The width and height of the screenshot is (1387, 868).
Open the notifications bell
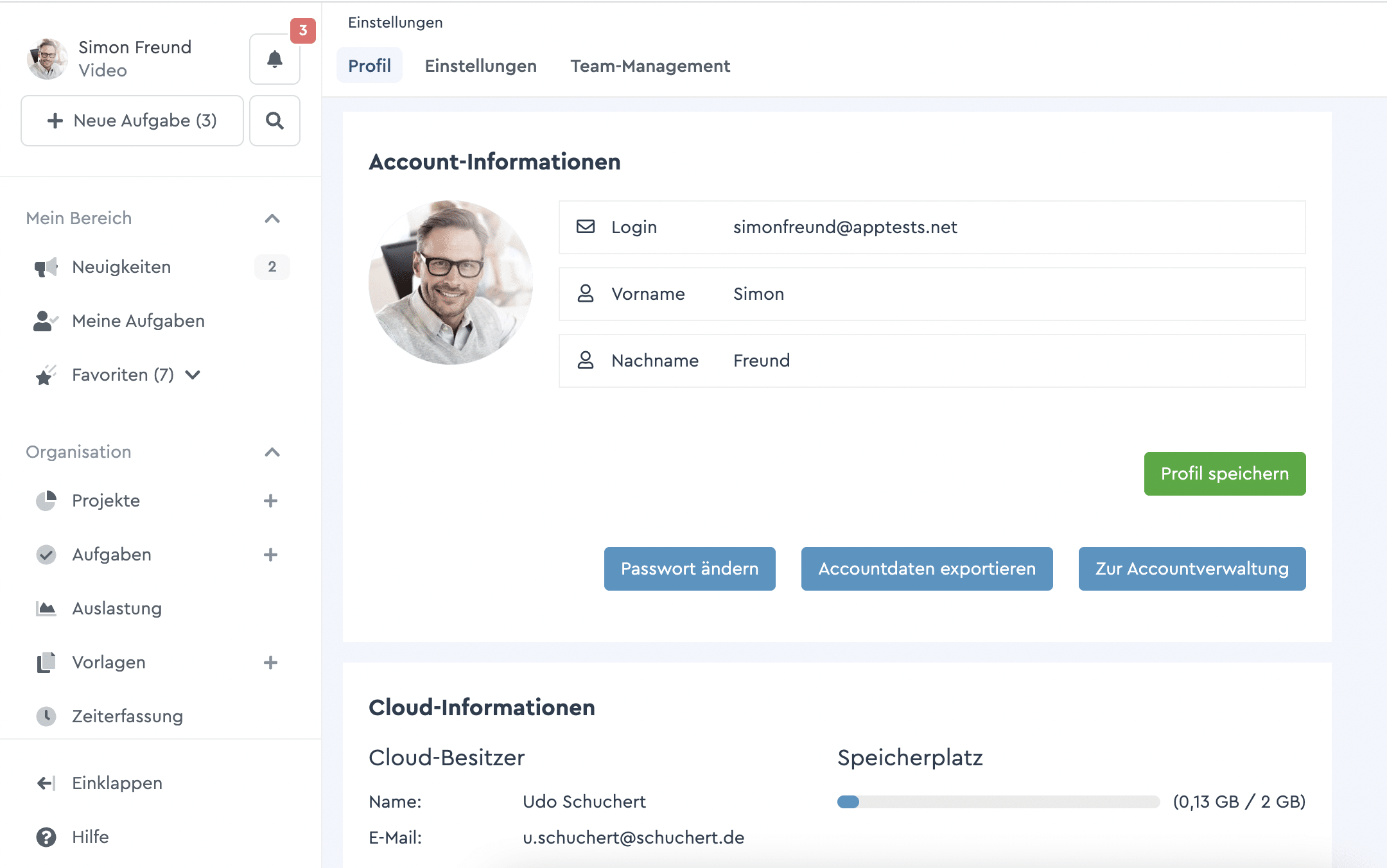(x=274, y=59)
